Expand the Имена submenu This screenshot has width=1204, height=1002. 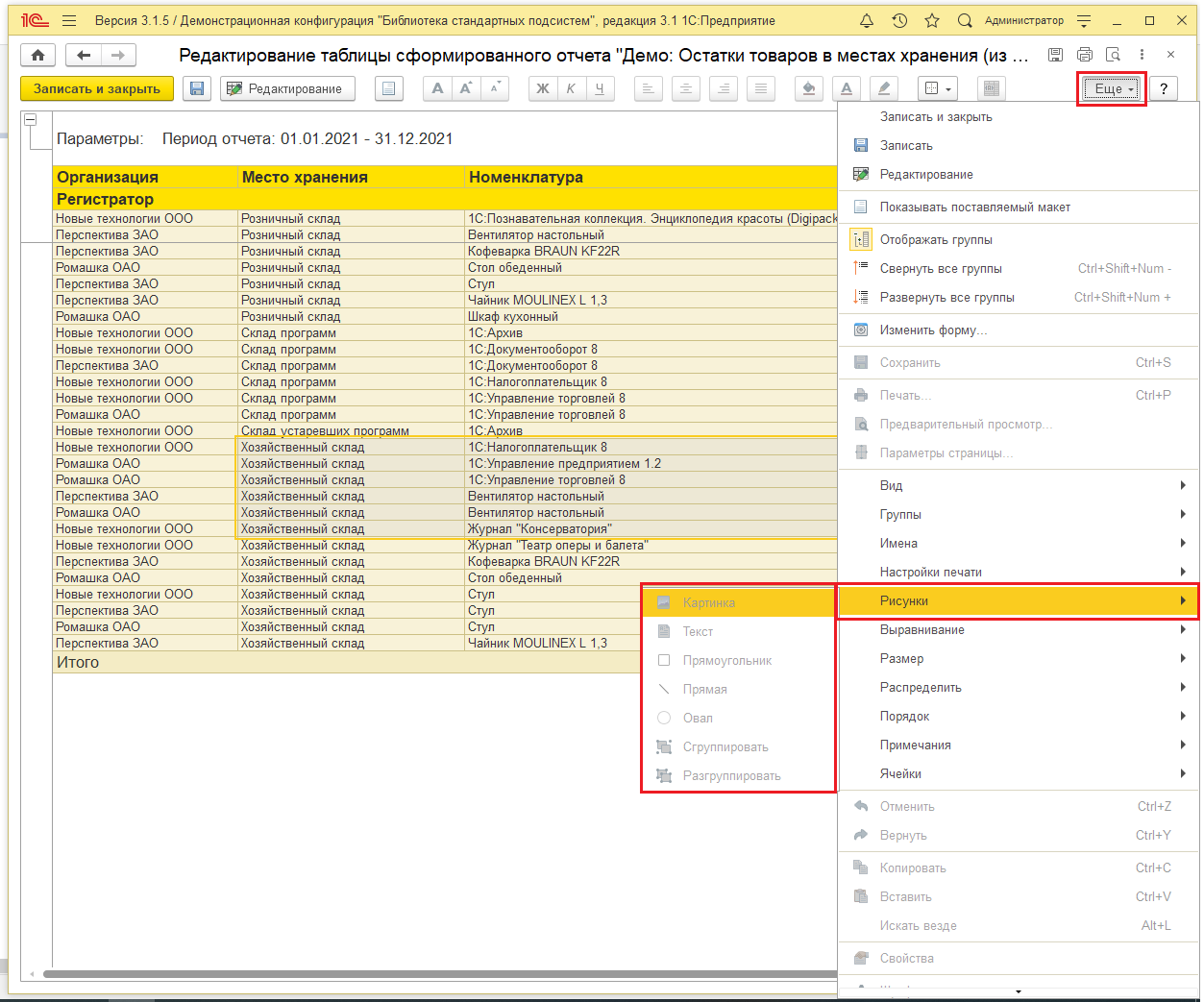1018,543
